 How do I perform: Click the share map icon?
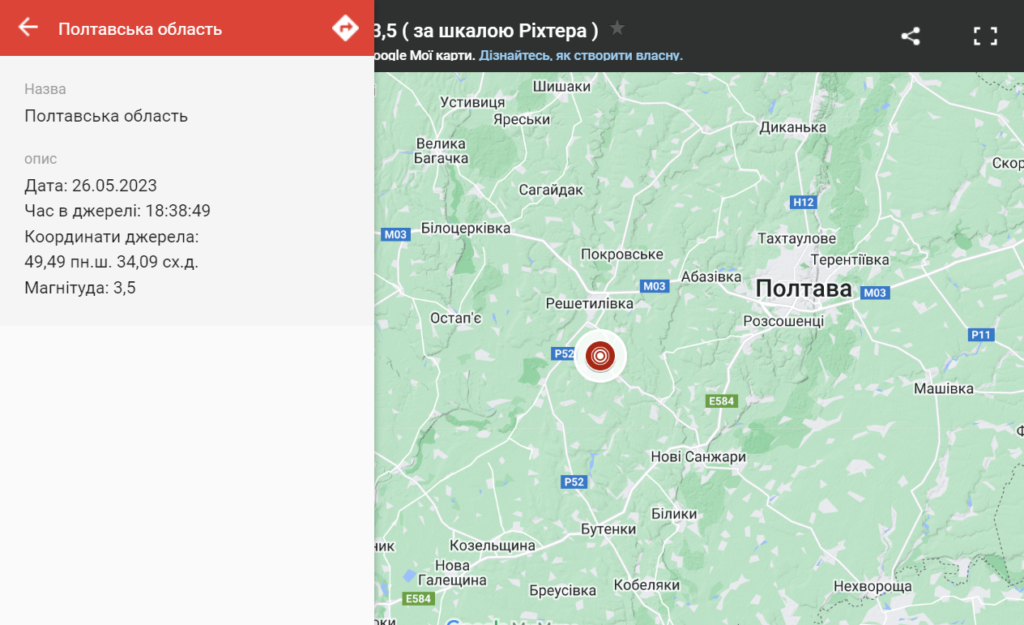(910, 36)
